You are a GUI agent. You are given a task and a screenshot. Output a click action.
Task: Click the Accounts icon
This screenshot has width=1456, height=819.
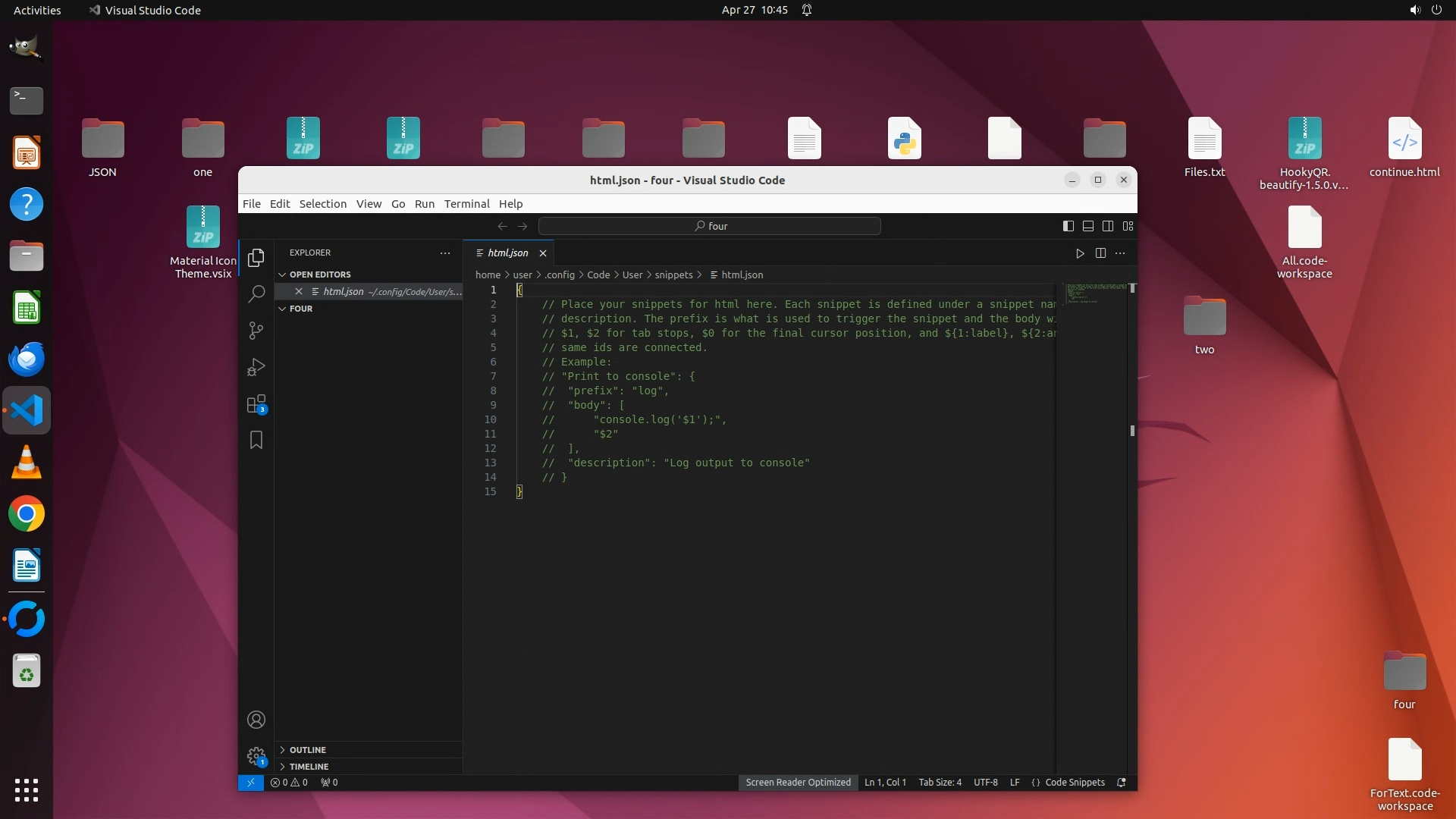pos(256,720)
